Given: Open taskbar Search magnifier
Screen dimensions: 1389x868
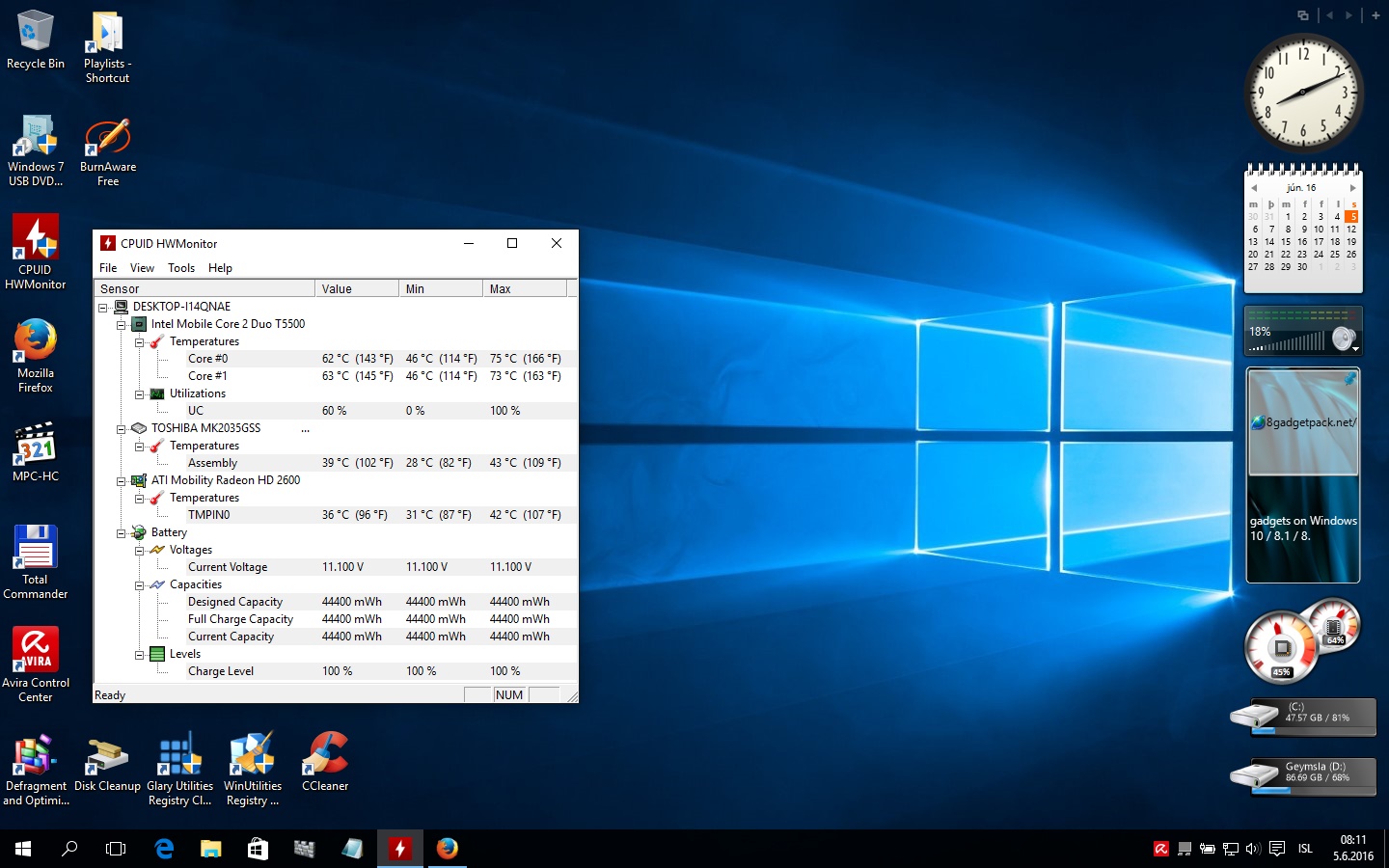Looking at the screenshot, I should coord(69,849).
